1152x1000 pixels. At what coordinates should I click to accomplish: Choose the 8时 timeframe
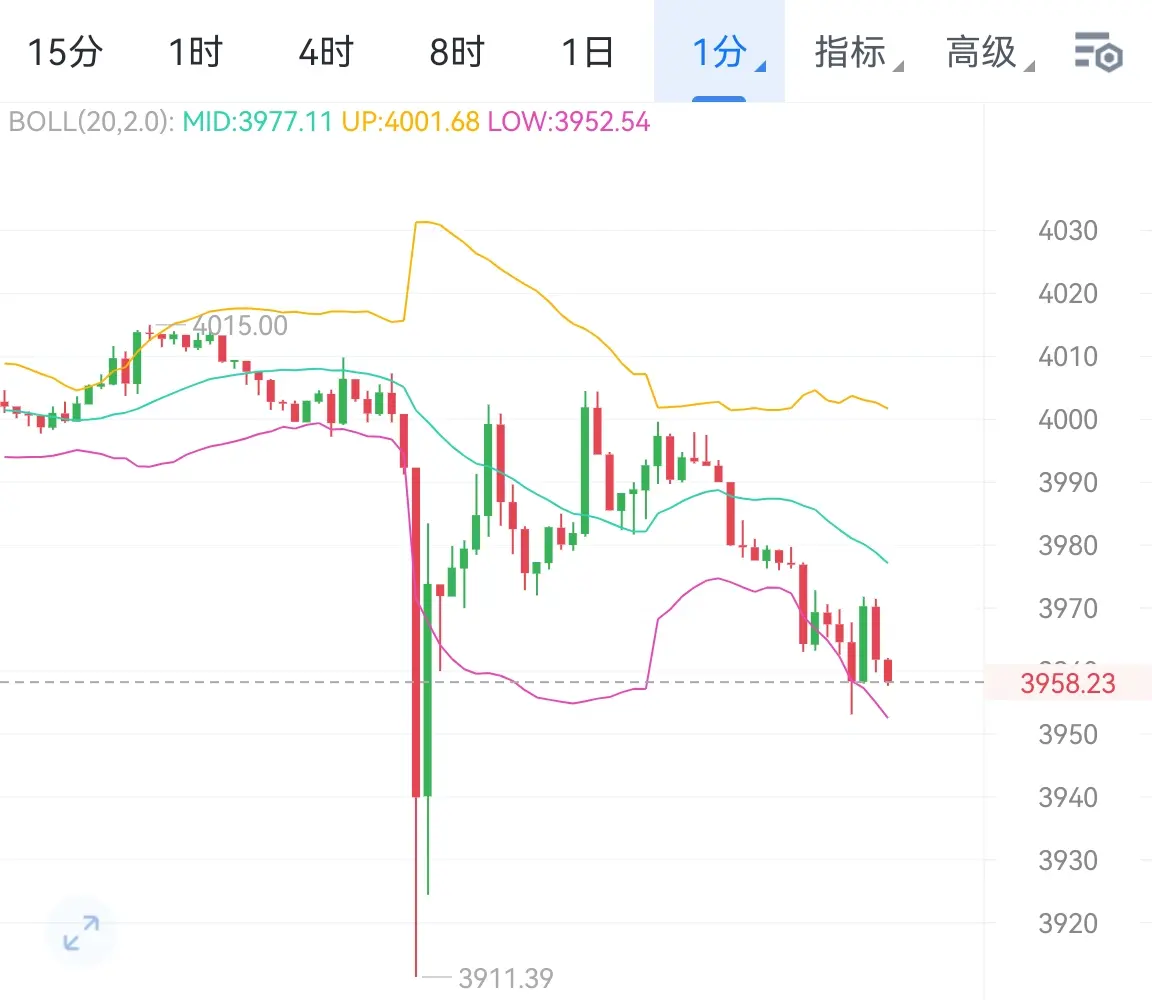457,52
